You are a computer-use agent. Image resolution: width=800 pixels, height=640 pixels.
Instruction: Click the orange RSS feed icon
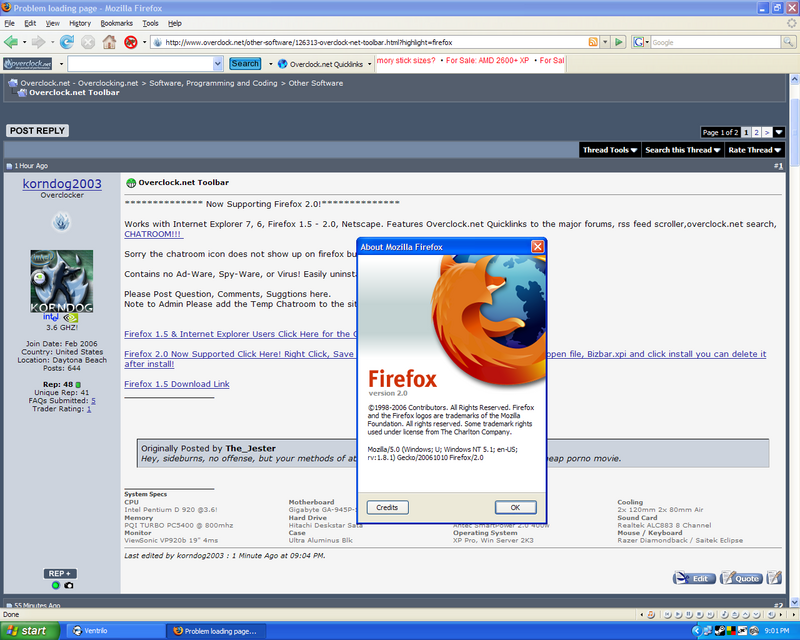point(593,42)
